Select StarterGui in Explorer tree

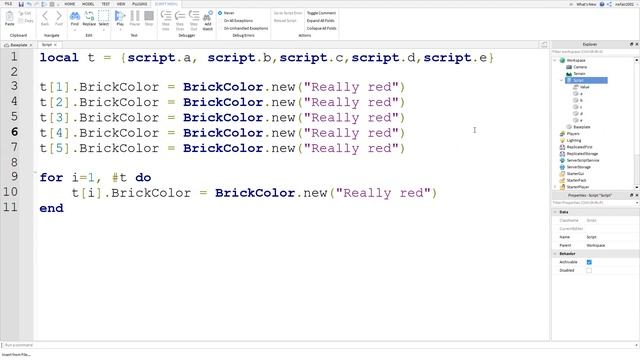tap(575, 174)
